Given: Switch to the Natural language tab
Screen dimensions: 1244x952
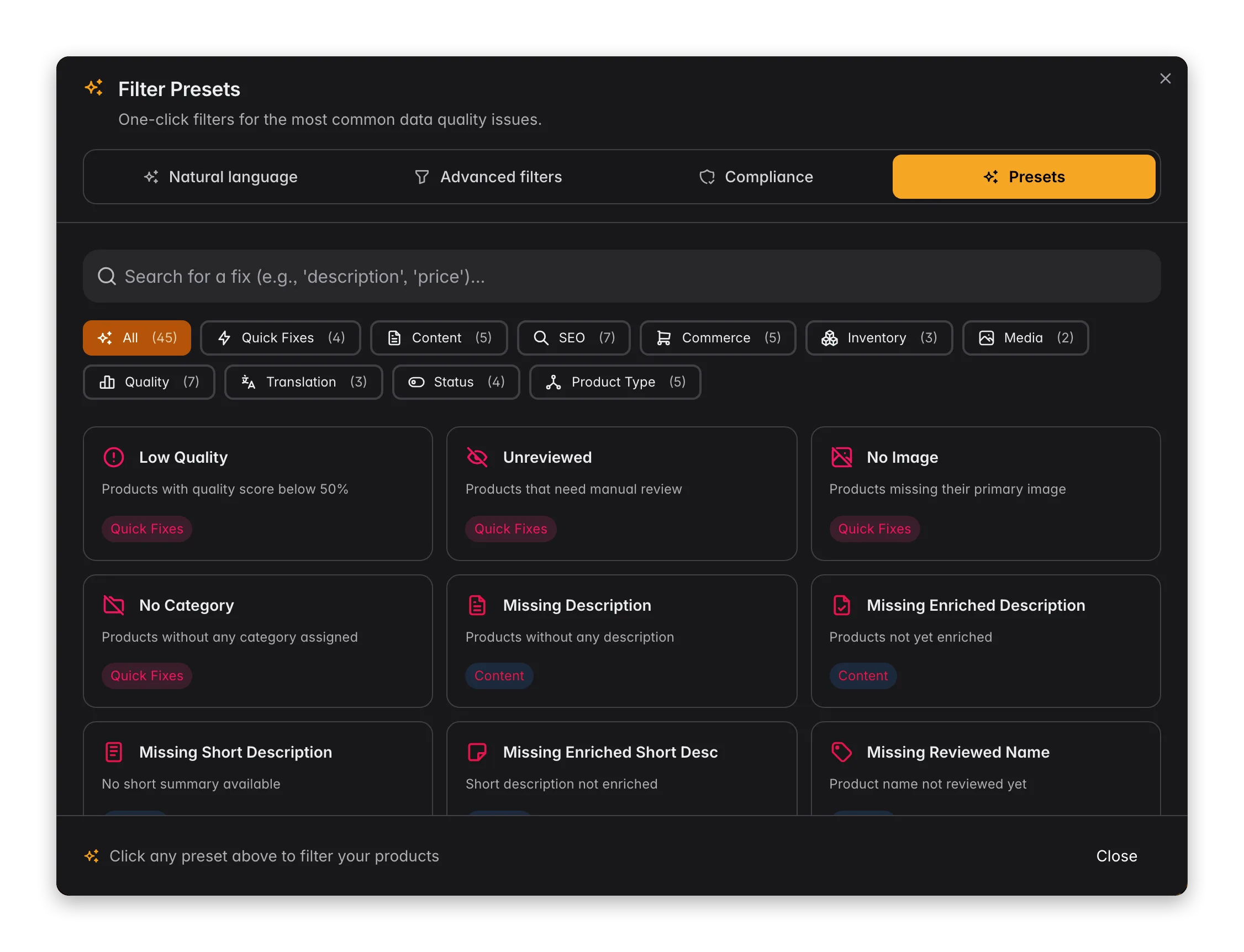Looking at the screenshot, I should pos(220,177).
